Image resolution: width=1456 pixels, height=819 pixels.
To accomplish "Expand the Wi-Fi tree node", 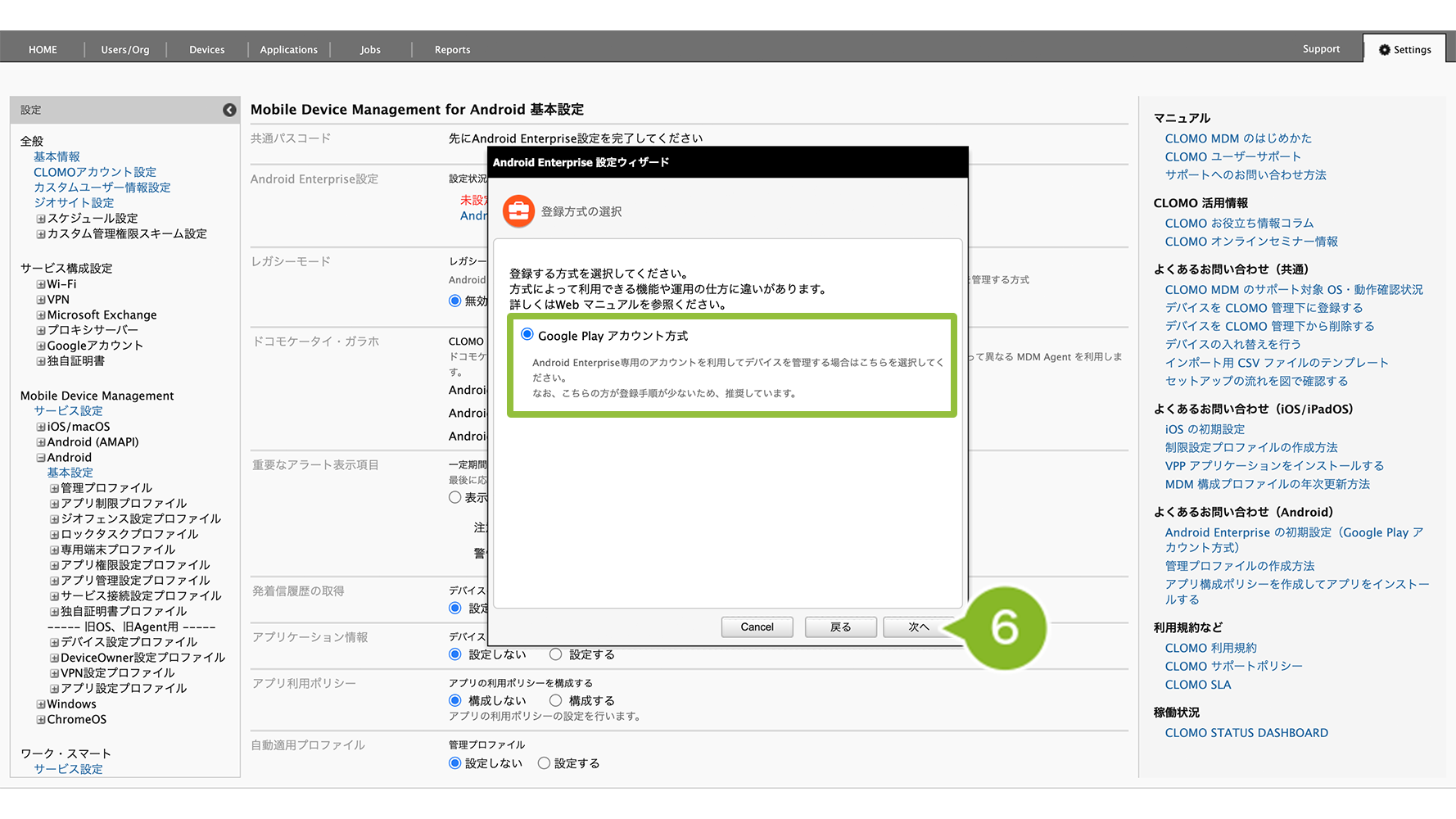I will 40,284.
